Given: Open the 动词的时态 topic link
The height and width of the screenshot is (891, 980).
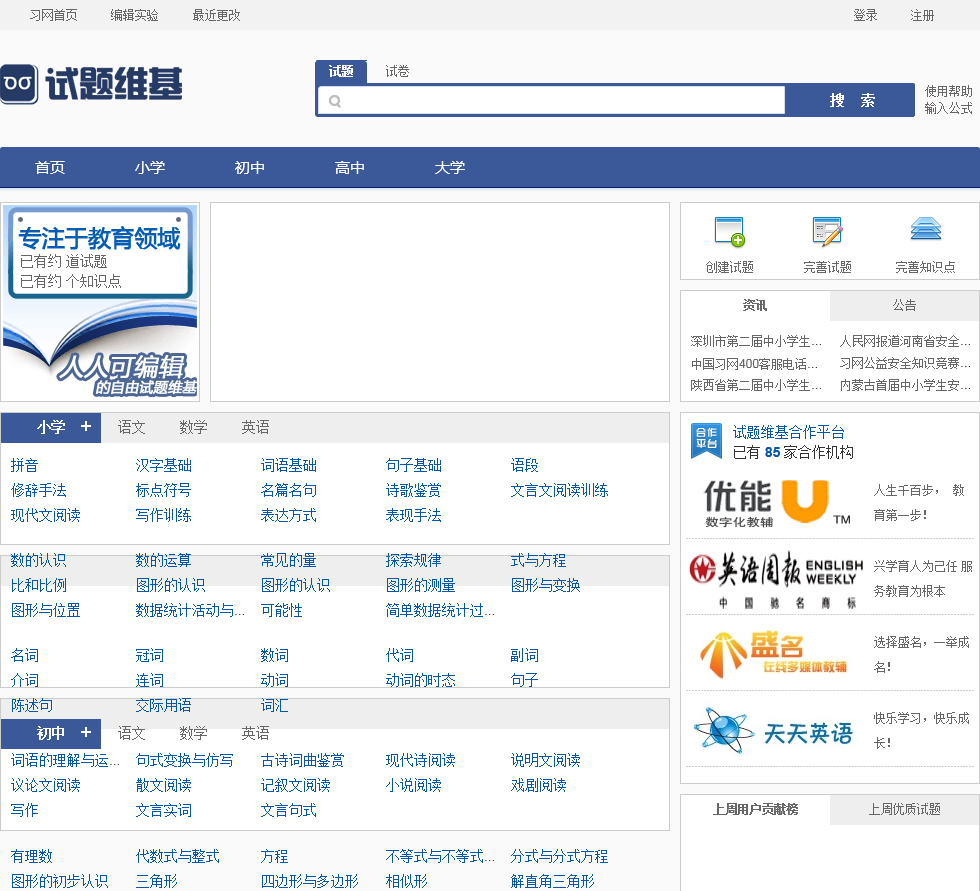Looking at the screenshot, I should [x=421, y=680].
